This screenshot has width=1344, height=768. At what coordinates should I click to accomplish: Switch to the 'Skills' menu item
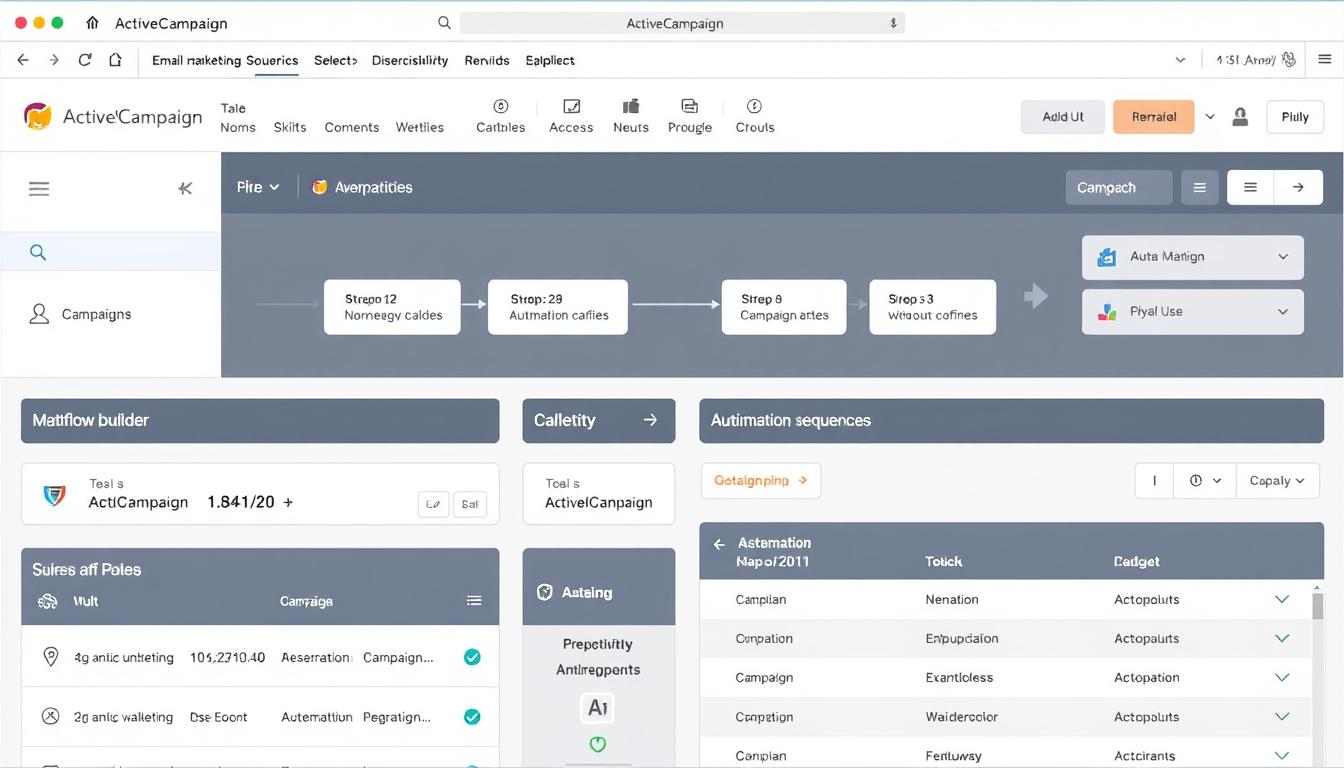(x=289, y=127)
